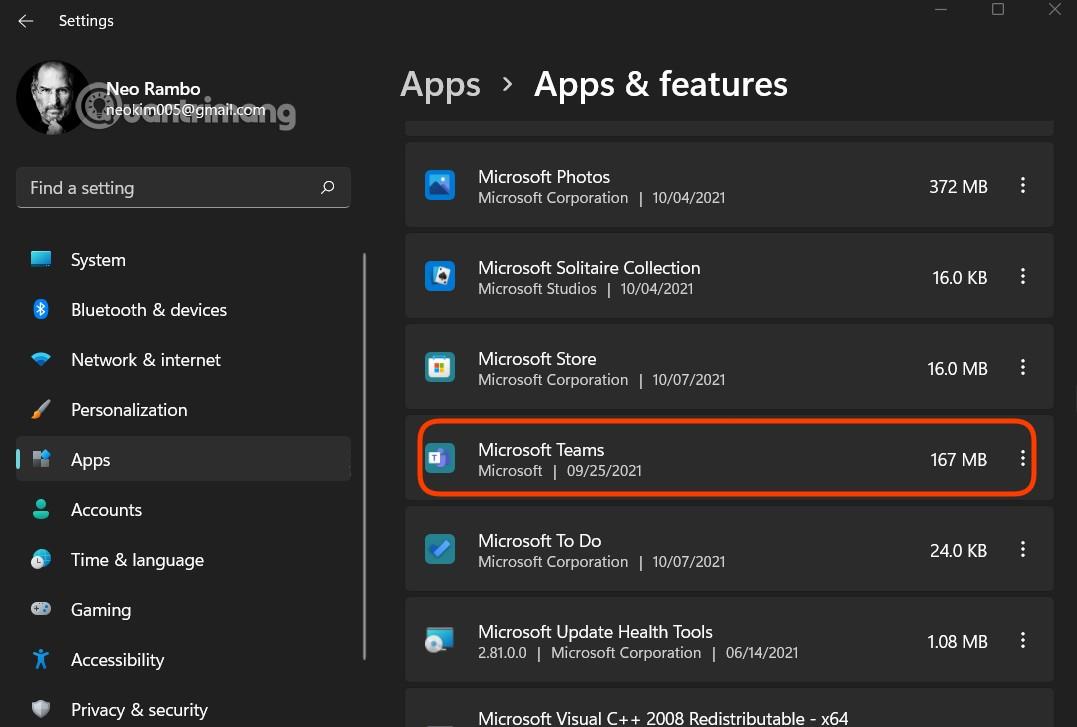The image size is (1077, 727).
Task: Open more options for Microsoft Store
Action: (x=1023, y=368)
